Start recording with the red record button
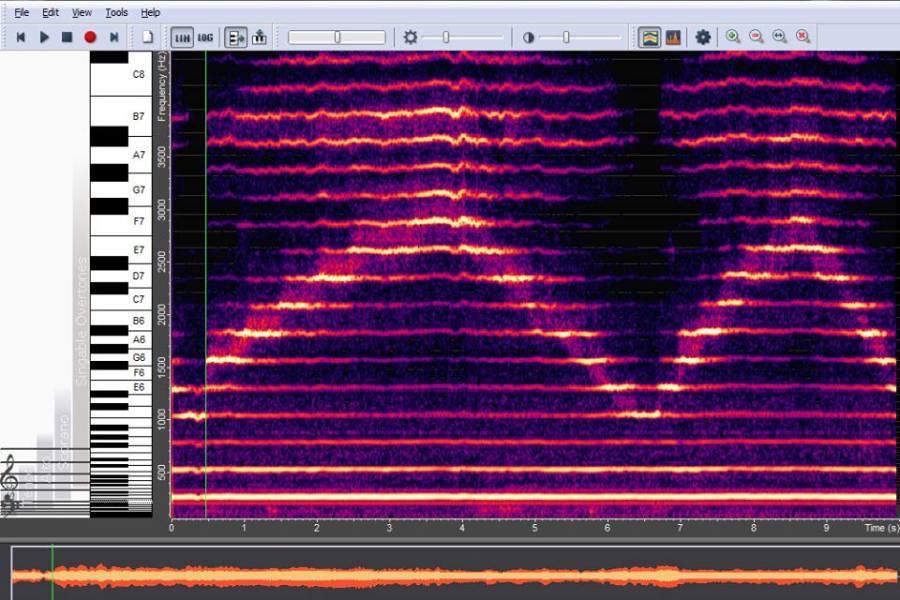The width and height of the screenshot is (900, 600). [x=90, y=37]
